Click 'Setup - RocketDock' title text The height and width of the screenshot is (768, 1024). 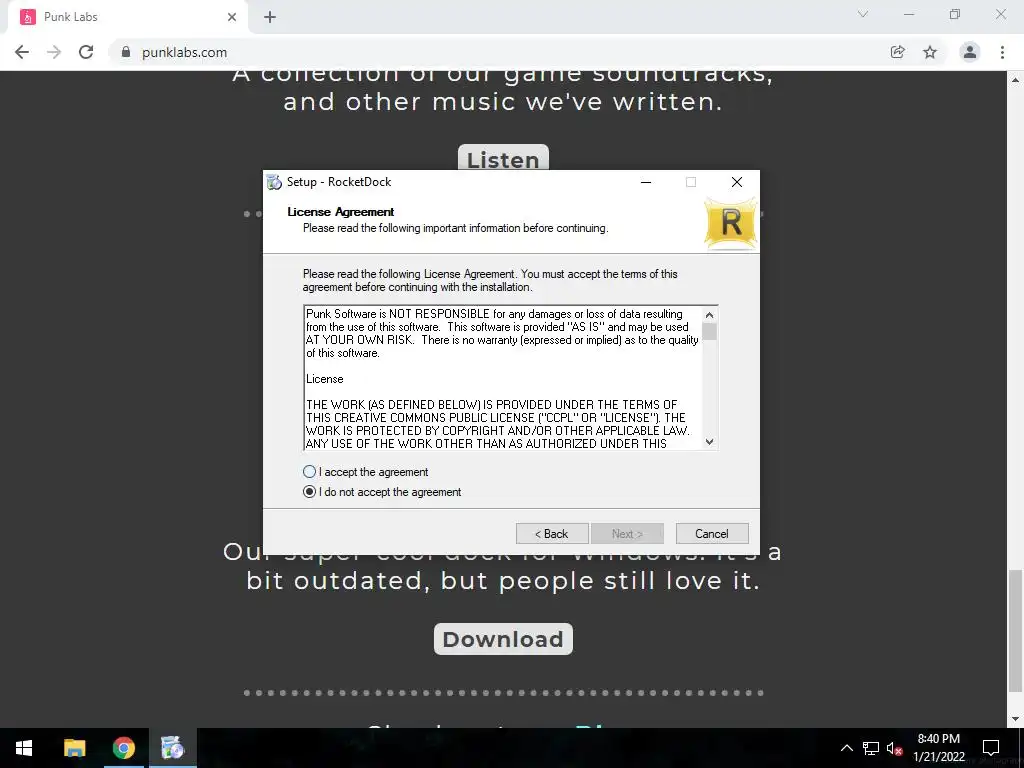339,182
